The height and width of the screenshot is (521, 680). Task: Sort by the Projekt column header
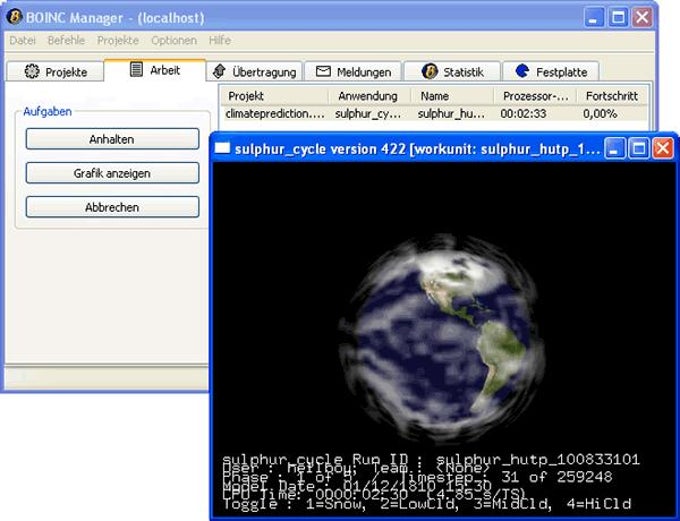(275, 96)
